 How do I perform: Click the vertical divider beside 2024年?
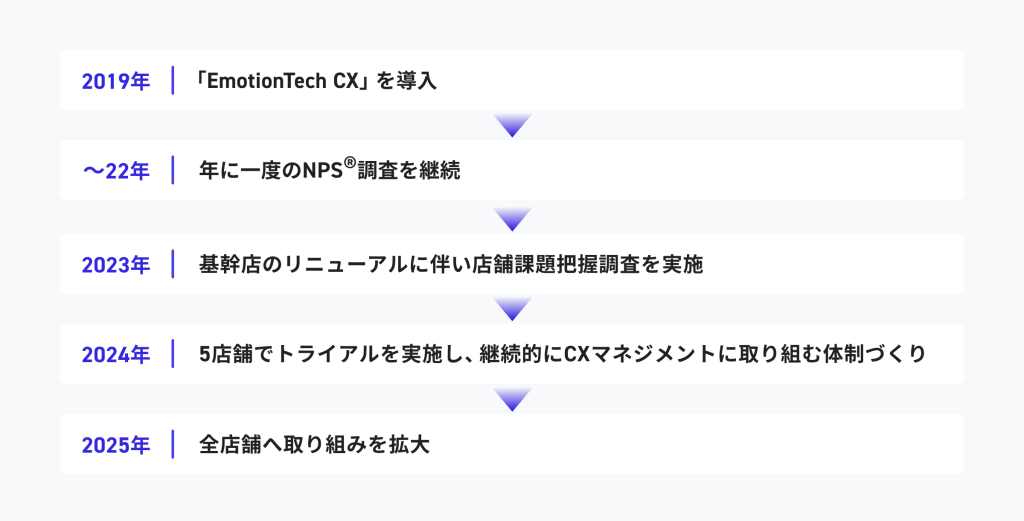173,354
